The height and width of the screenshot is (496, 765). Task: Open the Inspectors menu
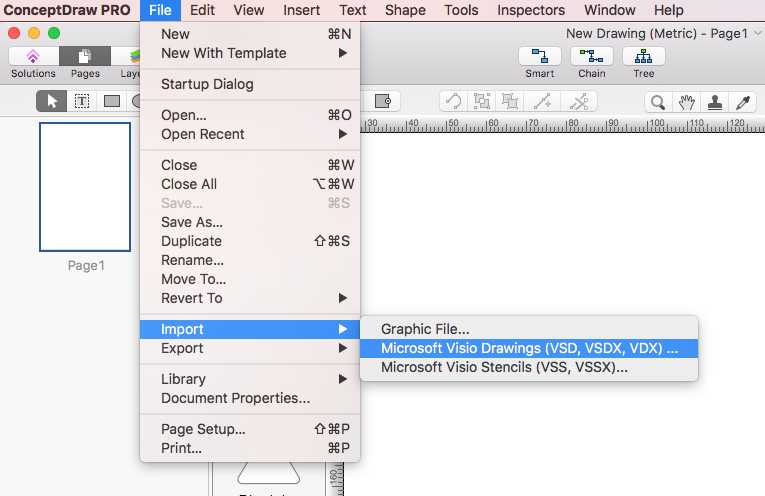coord(531,10)
